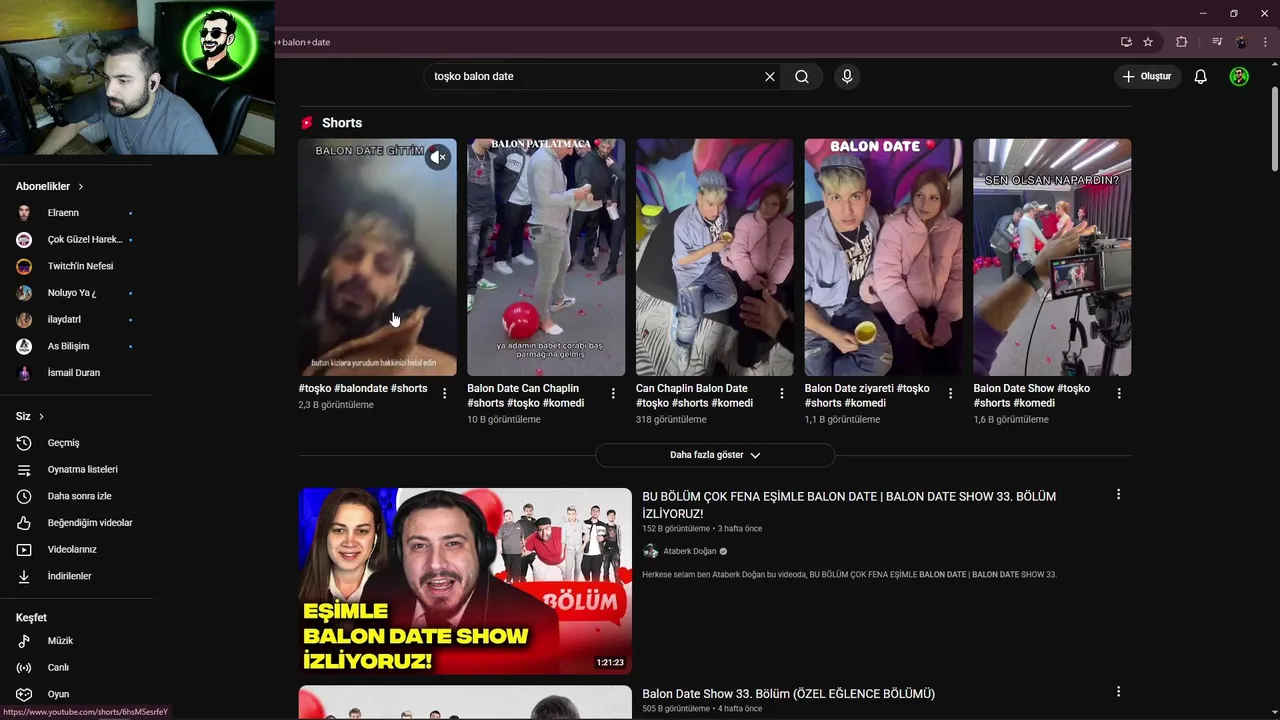
Task: Unmute the first Shorts preview
Action: tap(438, 157)
